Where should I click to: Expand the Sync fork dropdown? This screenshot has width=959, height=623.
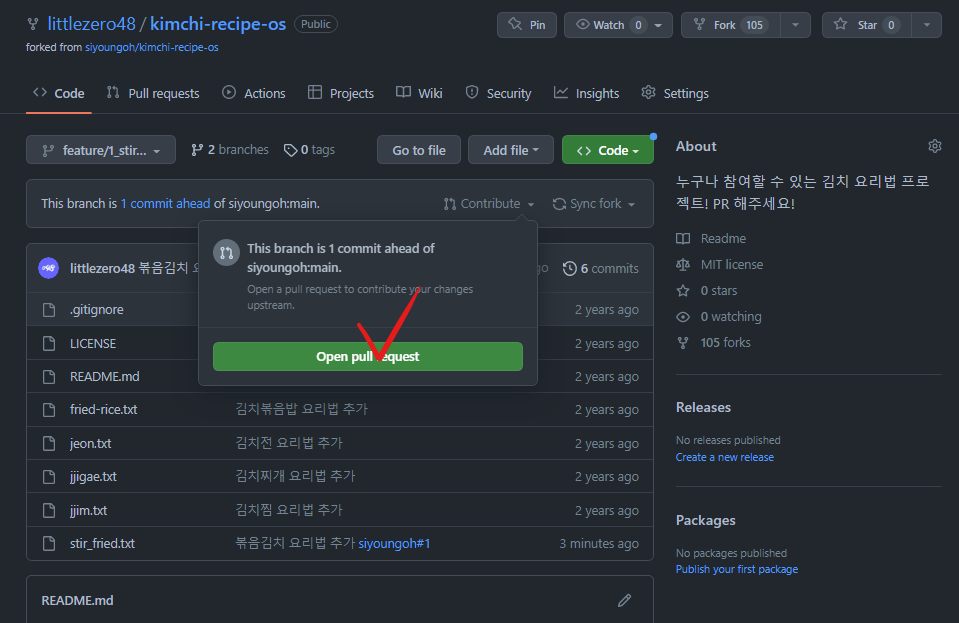coord(594,204)
